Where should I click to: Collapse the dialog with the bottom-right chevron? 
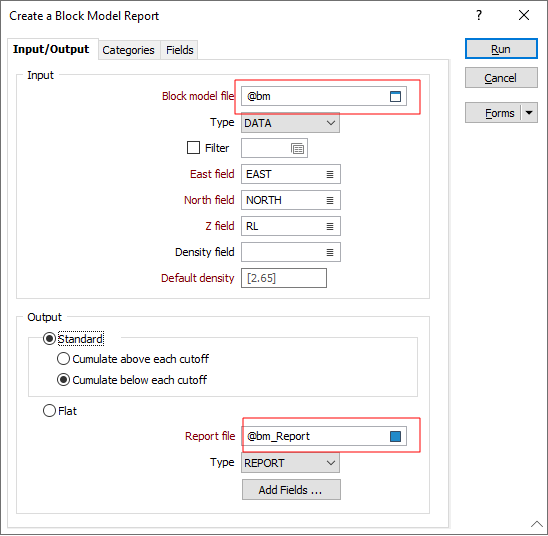point(537,524)
